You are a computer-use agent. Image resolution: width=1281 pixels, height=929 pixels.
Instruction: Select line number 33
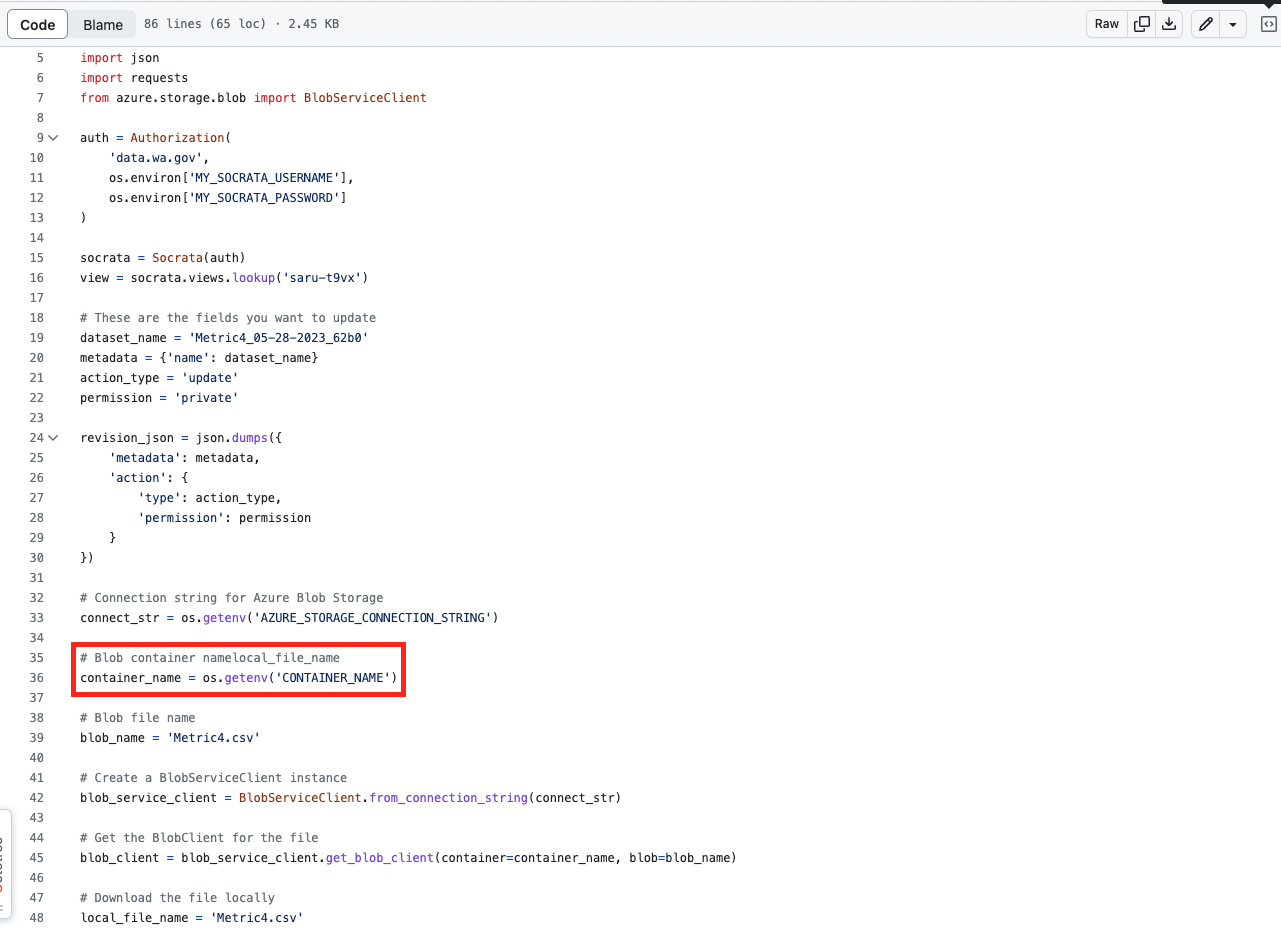point(37,618)
